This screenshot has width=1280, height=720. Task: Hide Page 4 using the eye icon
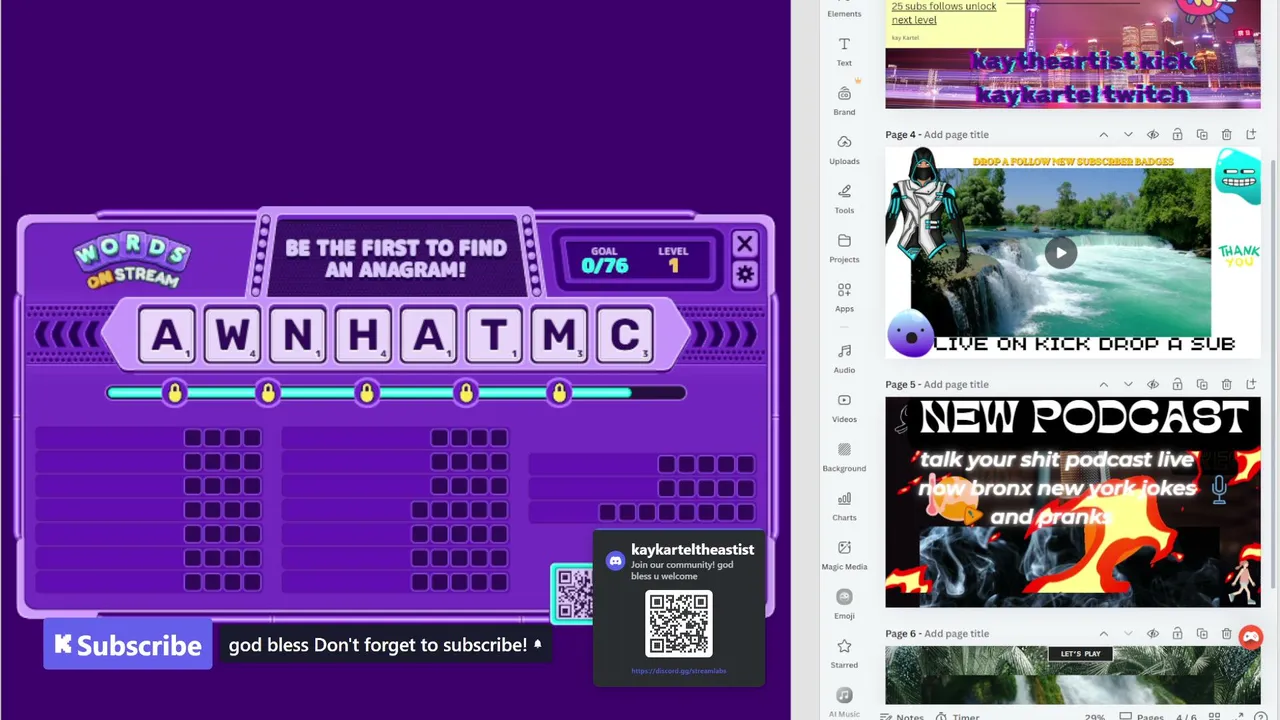click(x=1153, y=135)
